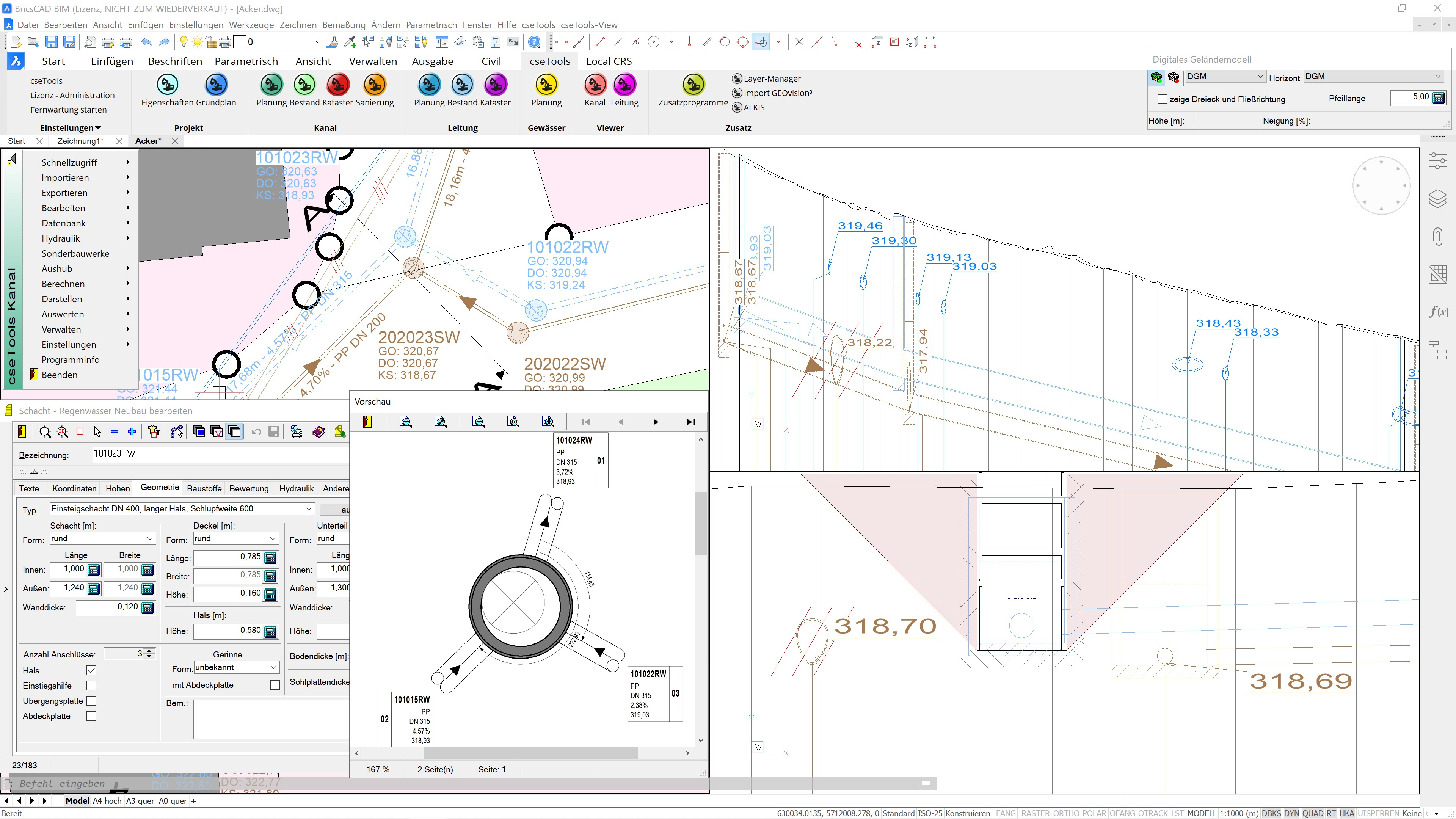1456x819 pixels.
Task: Open the Bemaßung menu
Action: (x=344, y=25)
